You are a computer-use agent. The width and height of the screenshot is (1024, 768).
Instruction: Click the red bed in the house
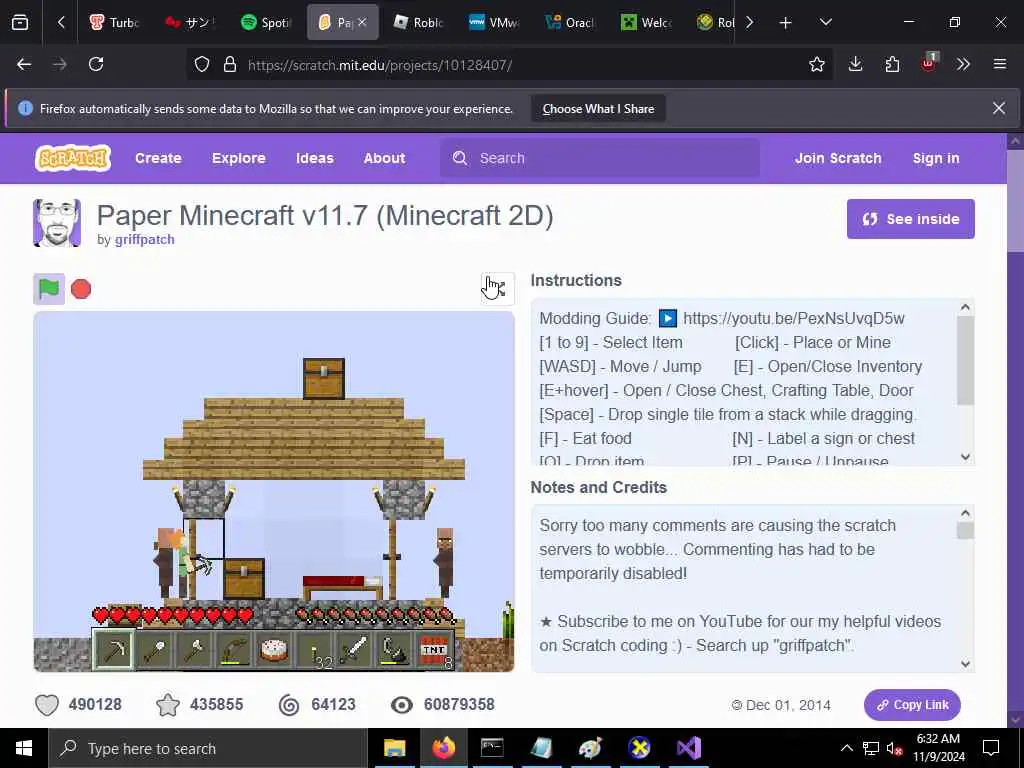[x=343, y=585]
